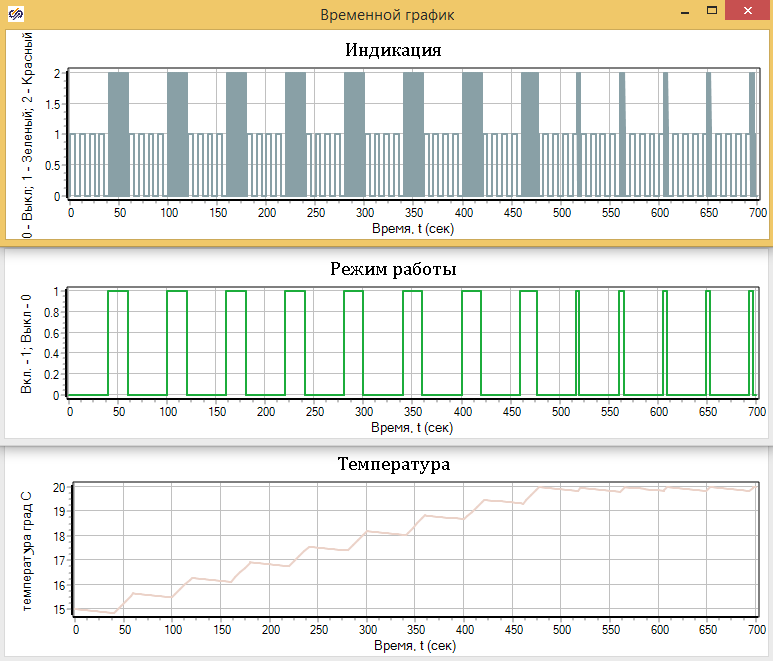Click the 0 tick on Температура time axis
Image resolution: width=773 pixels, height=661 pixels.
click(x=76, y=631)
